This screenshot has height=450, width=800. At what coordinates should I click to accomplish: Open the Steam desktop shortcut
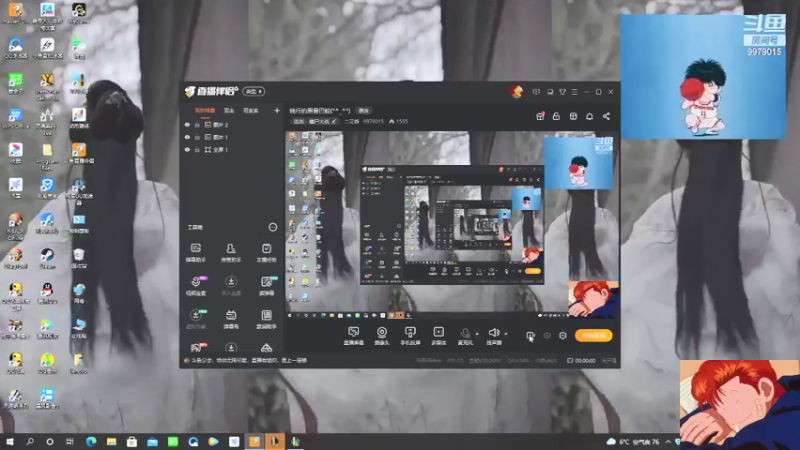click(x=47, y=258)
